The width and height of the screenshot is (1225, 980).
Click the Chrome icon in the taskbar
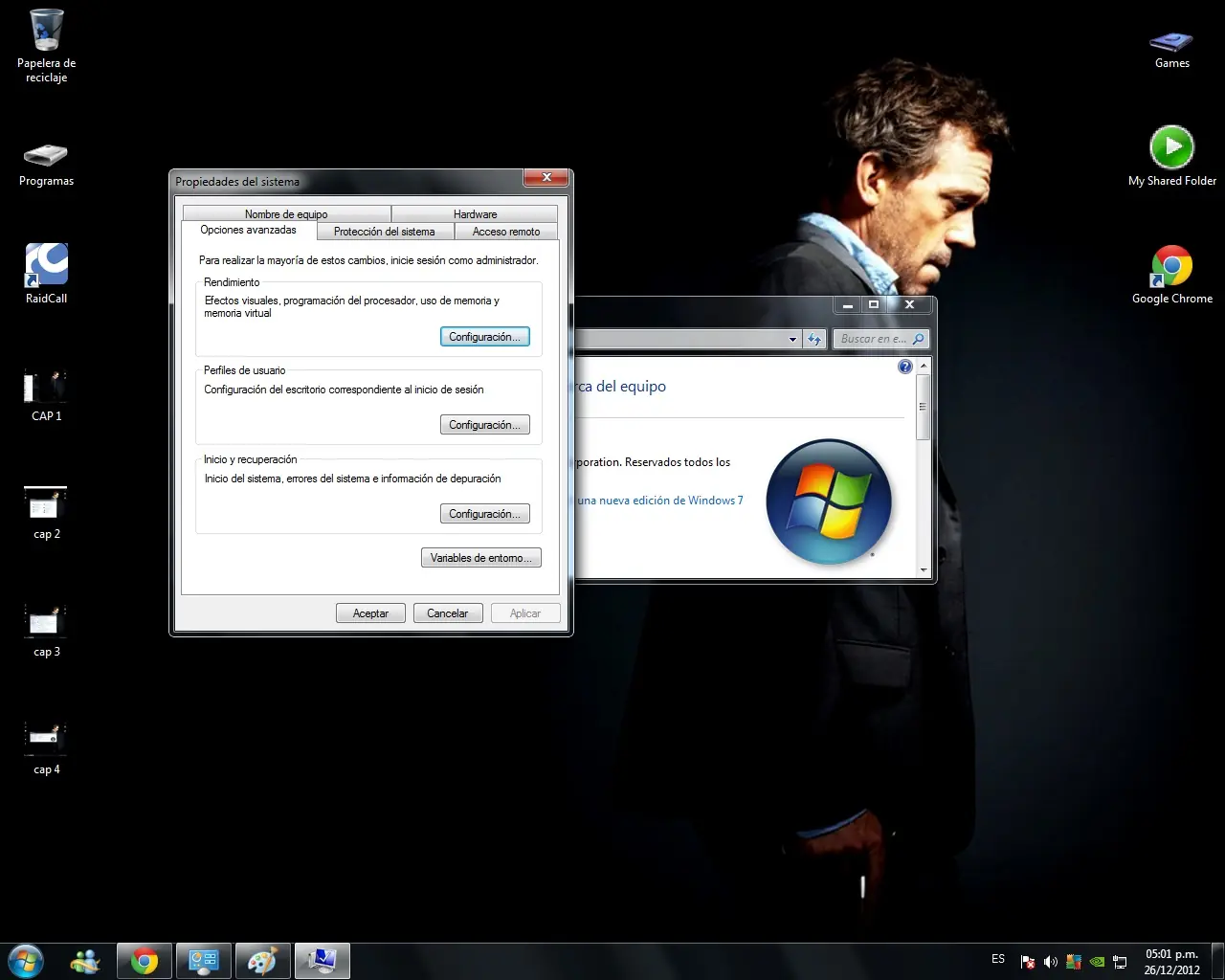[x=145, y=961]
